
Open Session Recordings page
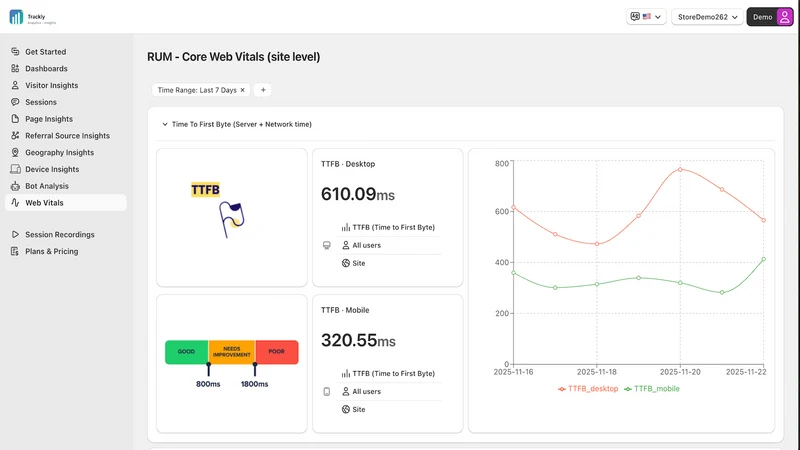pyautogui.click(x=66, y=235)
